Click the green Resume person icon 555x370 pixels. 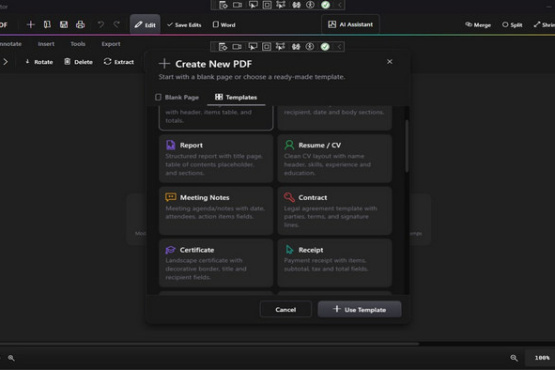[289, 145]
